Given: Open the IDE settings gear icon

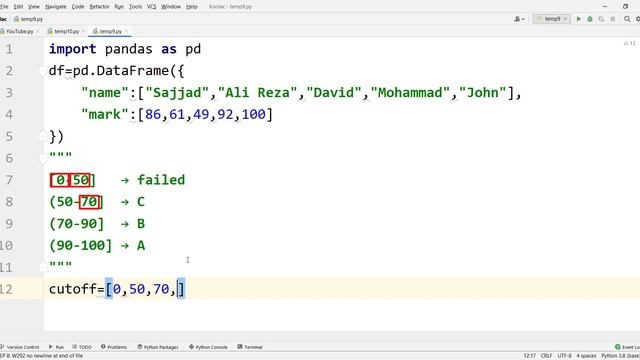Looking at the screenshot, I should (638, 19).
